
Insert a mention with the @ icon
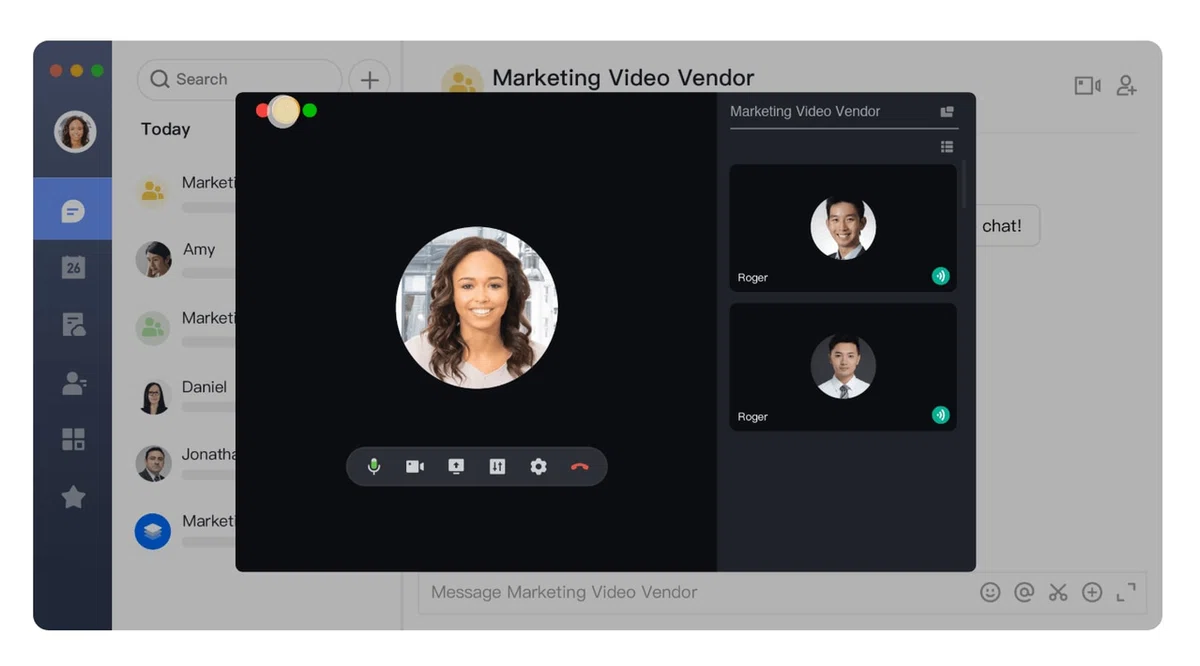coord(1024,592)
